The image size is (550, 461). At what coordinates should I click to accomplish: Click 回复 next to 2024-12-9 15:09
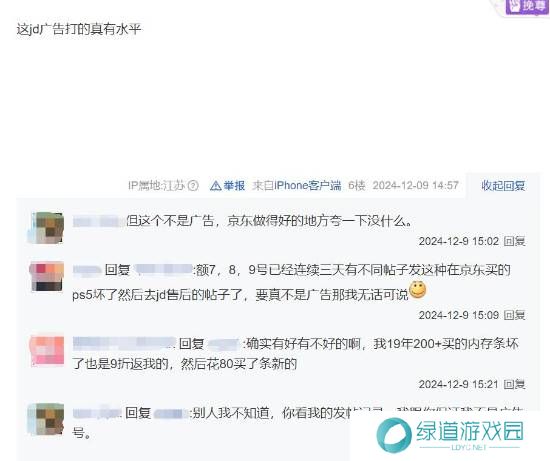click(x=514, y=315)
